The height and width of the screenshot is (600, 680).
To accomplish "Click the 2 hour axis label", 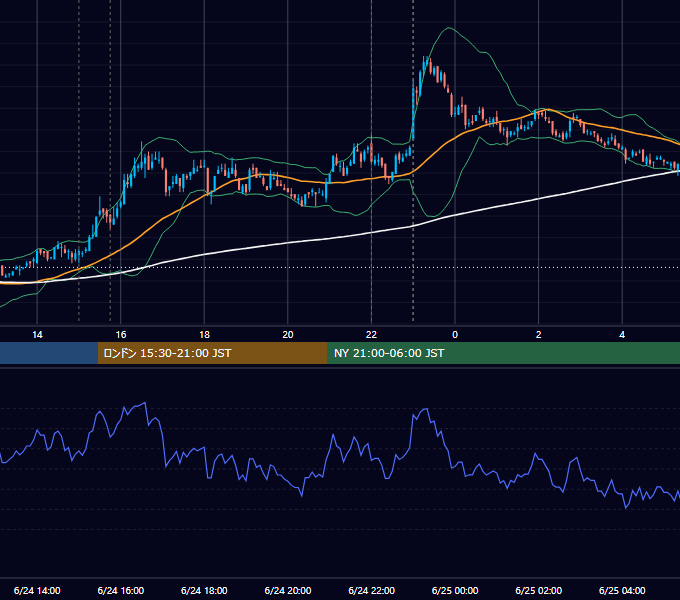I will click(x=539, y=335).
